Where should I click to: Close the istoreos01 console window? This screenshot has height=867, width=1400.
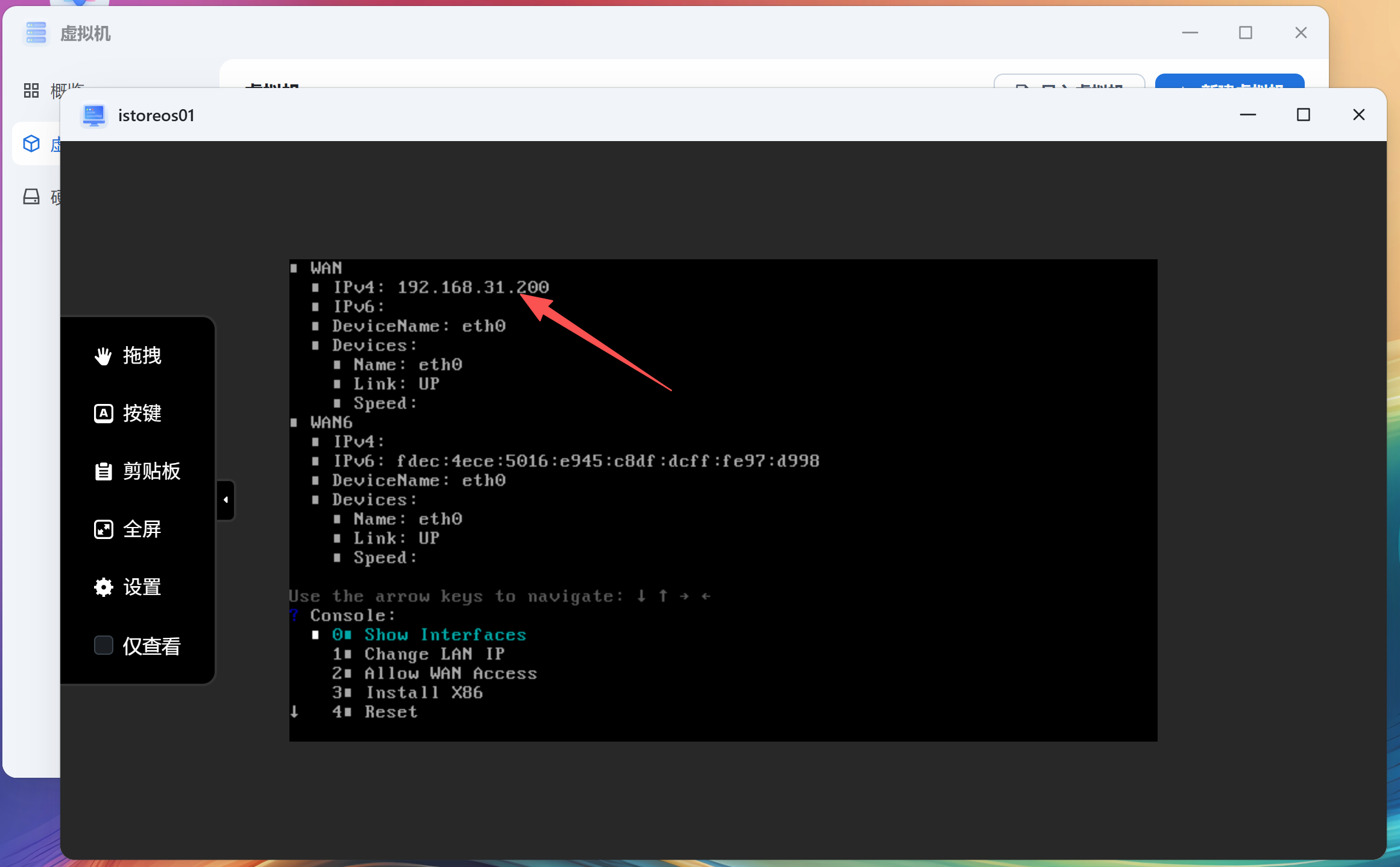(1358, 115)
